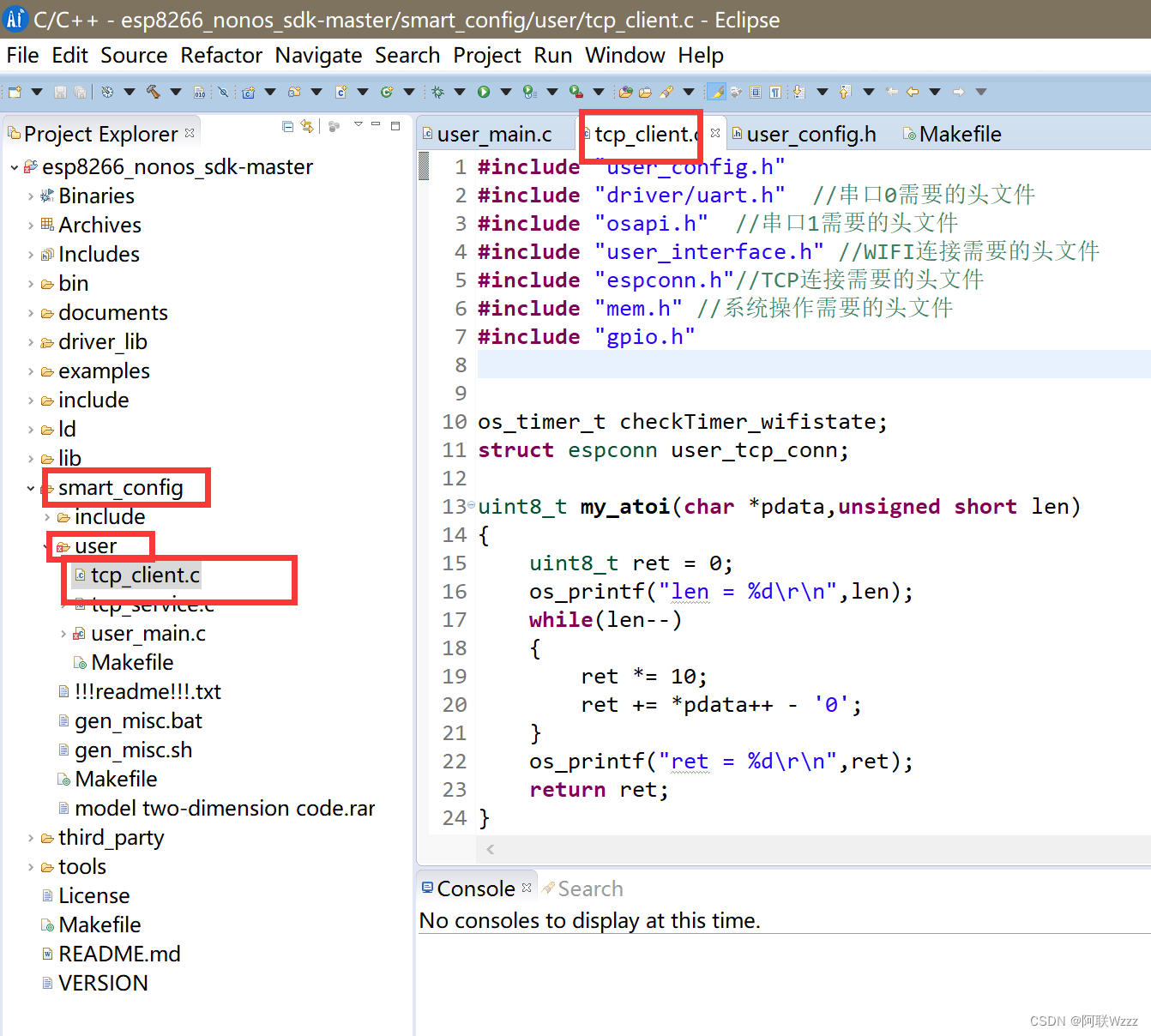1151x1036 pixels.
Task: Open the Navigate menu
Action: pyautogui.click(x=318, y=56)
